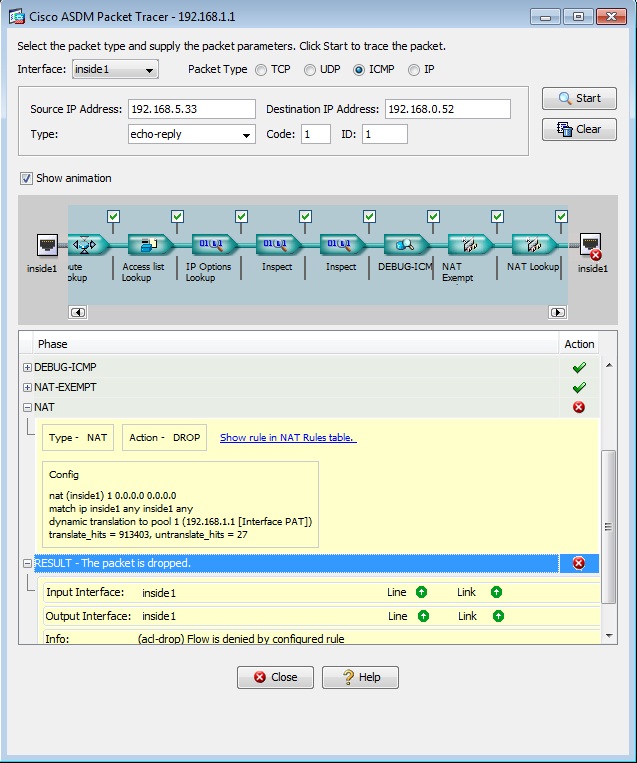Click the red drop icon on NAT row
The width and height of the screenshot is (637, 763).
[579, 407]
